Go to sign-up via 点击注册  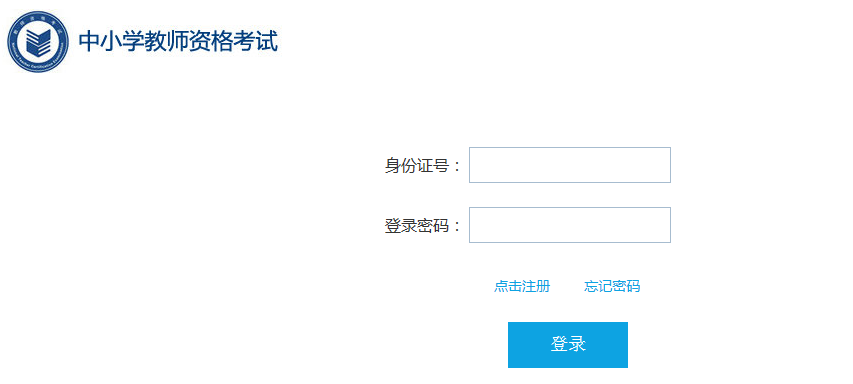522,286
